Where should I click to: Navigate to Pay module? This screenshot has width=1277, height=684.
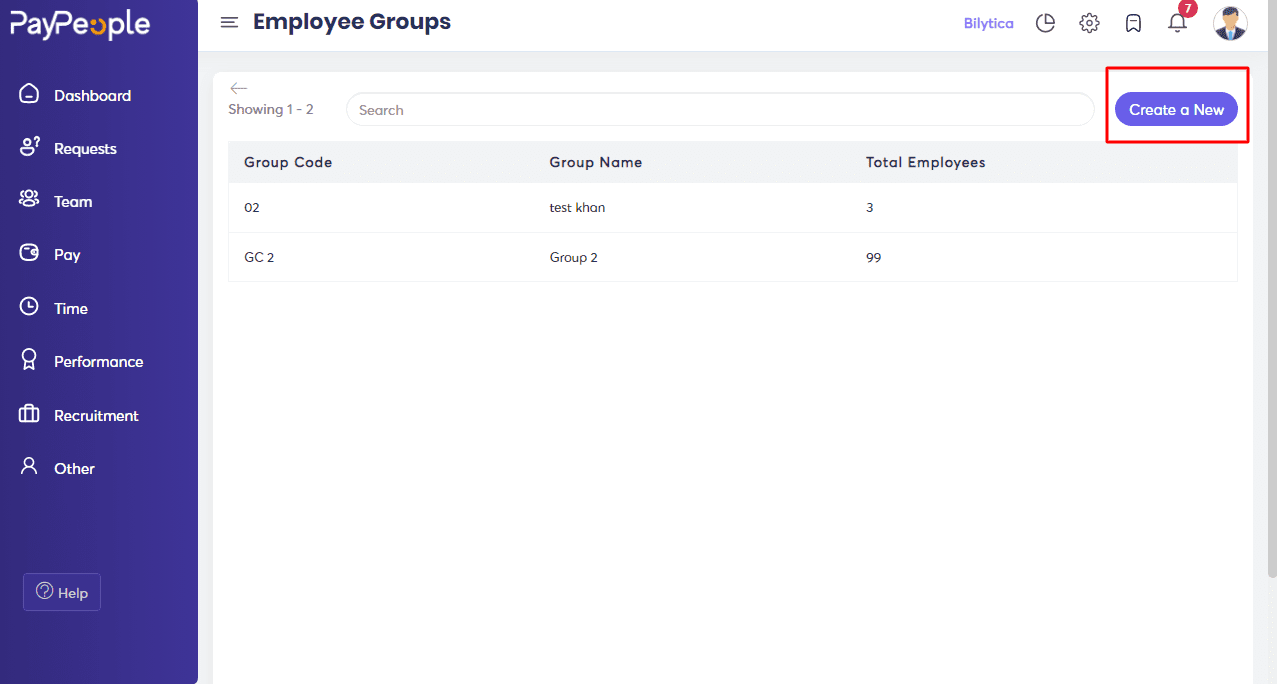pyautogui.click(x=29, y=254)
